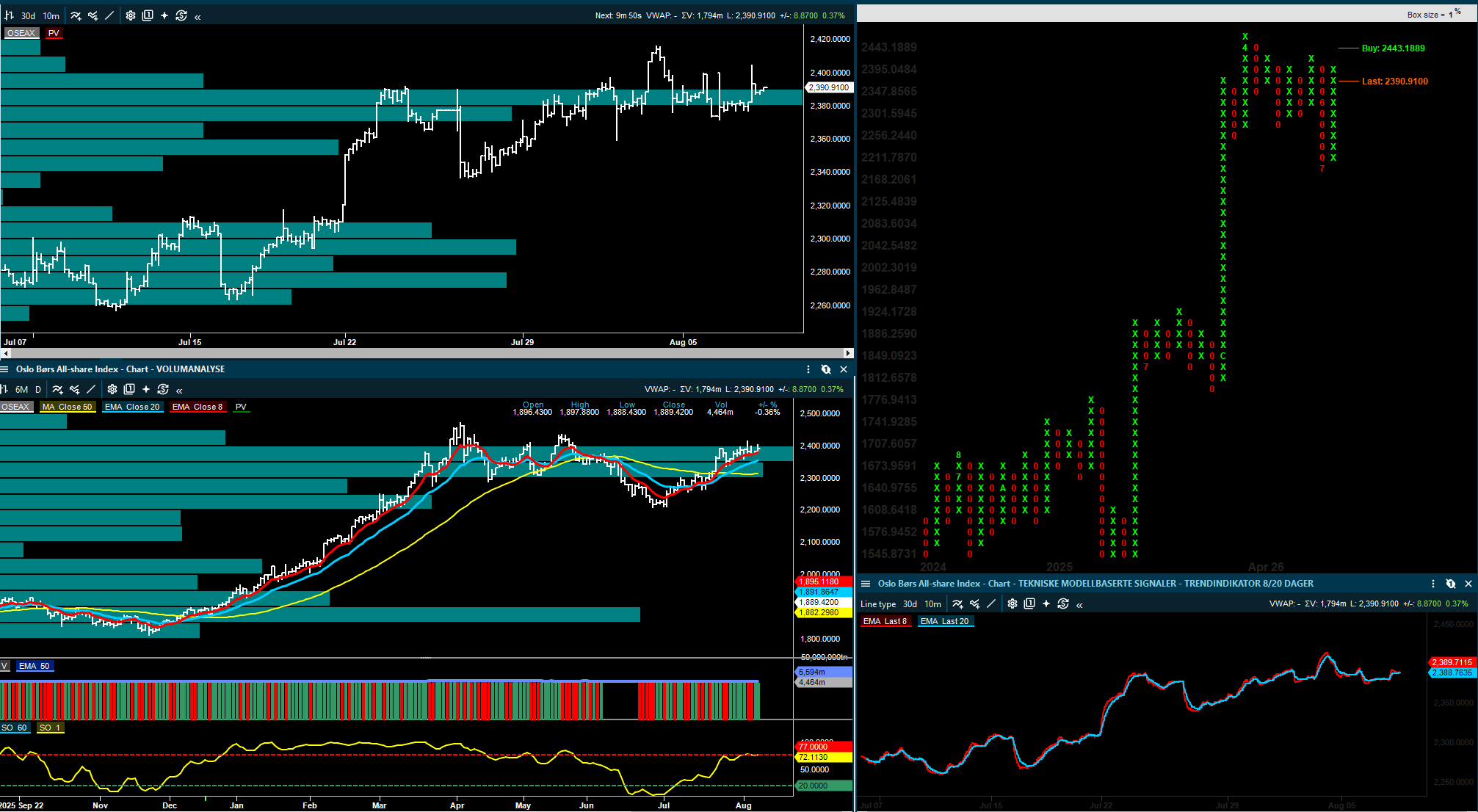Select the trendline tool in the VOLUMANALYSE chart
The width and height of the screenshot is (1478, 812).
(91, 389)
